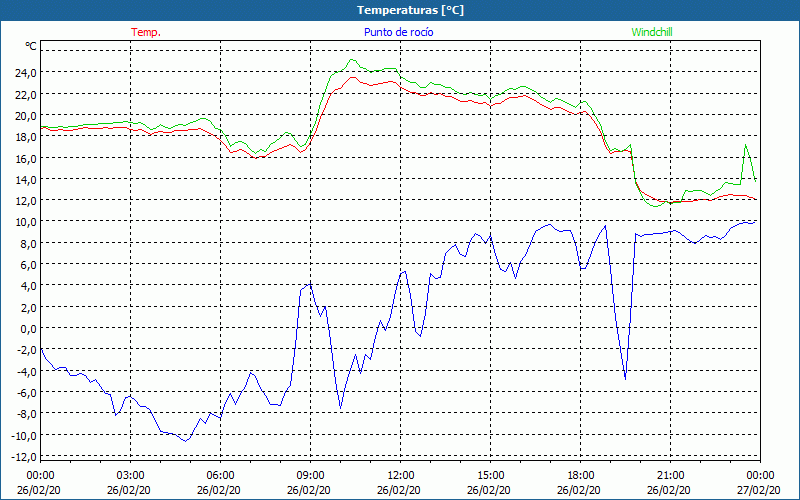Click the -10,0 y-axis value
Image resolution: width=800 pixels, height=500 pixels.
(24, 435)
